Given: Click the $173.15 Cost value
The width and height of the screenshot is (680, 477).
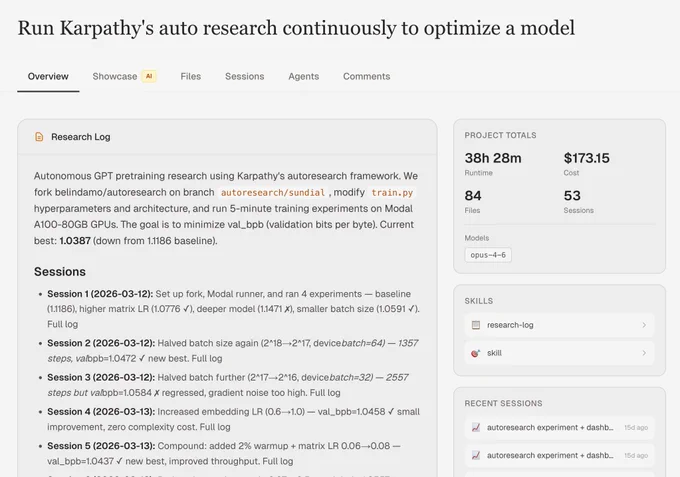Looking at the screenshot, I should click(x=586, y=158).
